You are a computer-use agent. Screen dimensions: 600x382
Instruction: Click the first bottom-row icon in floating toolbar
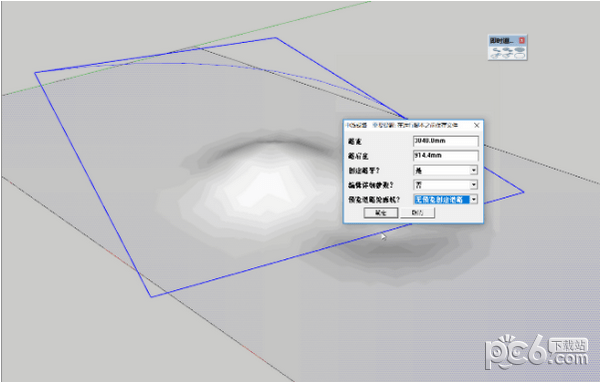pyautogui.click(x=495, y=56)
